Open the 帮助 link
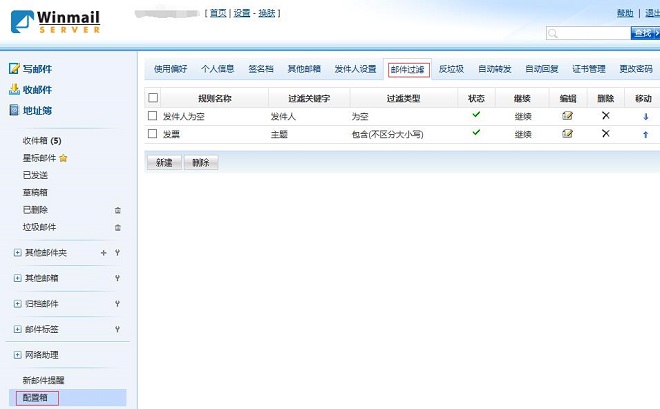This screenshot has width=660, height=409. tap(625, 13)
